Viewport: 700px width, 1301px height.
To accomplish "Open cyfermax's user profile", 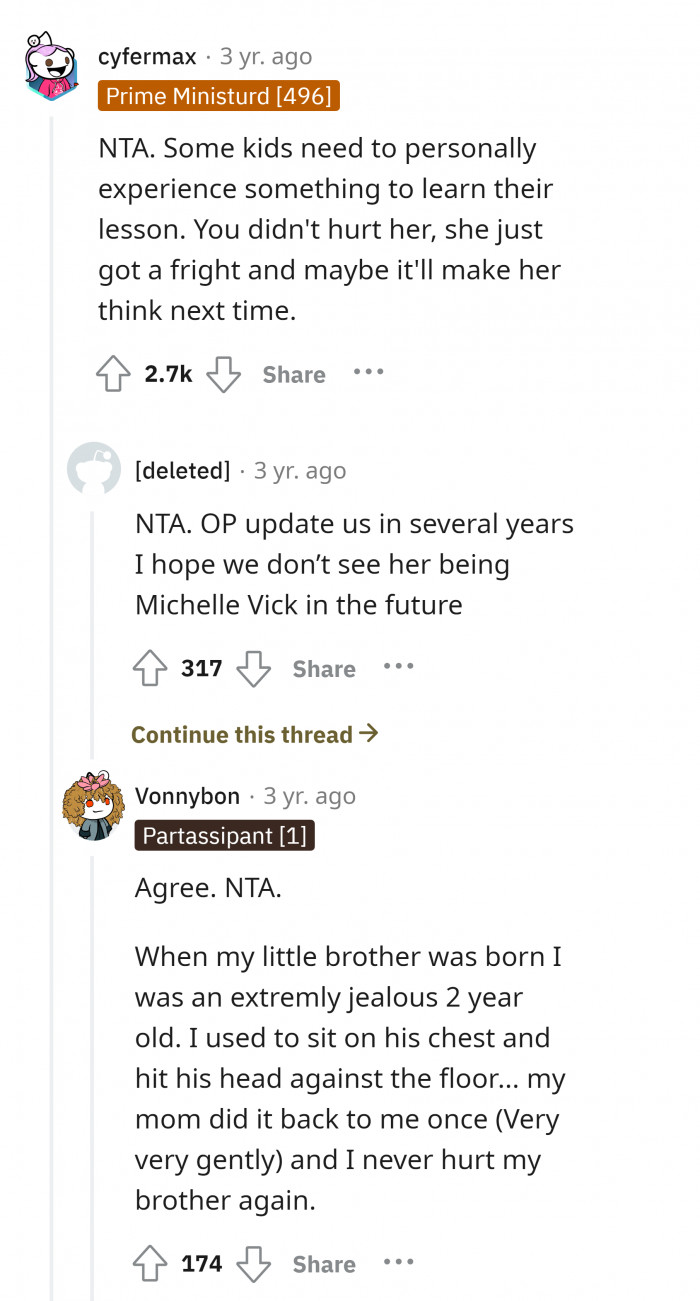I will click(x=148, y=57).
